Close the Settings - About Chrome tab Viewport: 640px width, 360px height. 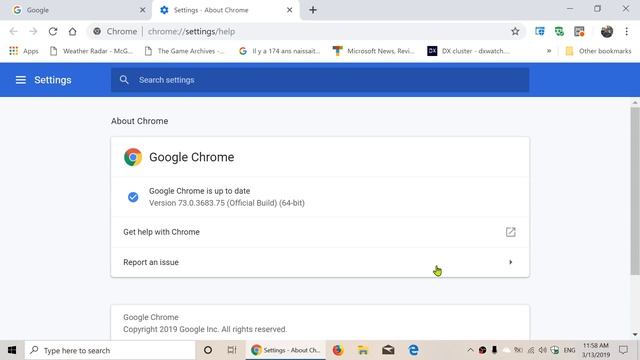289,10
